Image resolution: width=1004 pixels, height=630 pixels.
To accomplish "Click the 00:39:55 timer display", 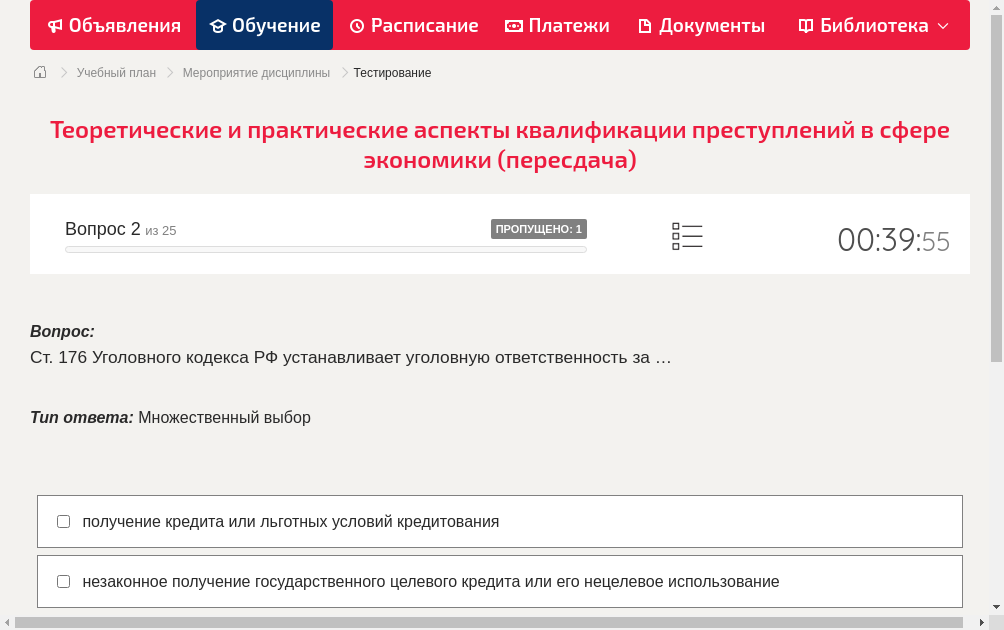I will pos(893,240).
